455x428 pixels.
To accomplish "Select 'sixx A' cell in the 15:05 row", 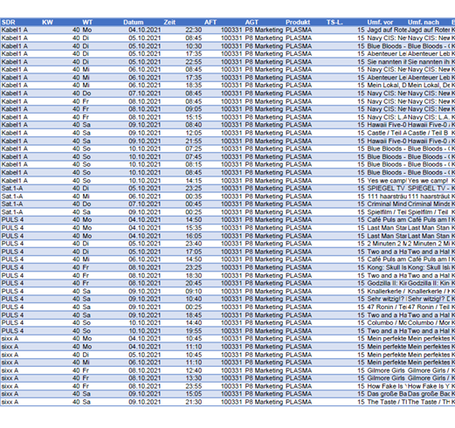I will (10, 394).
